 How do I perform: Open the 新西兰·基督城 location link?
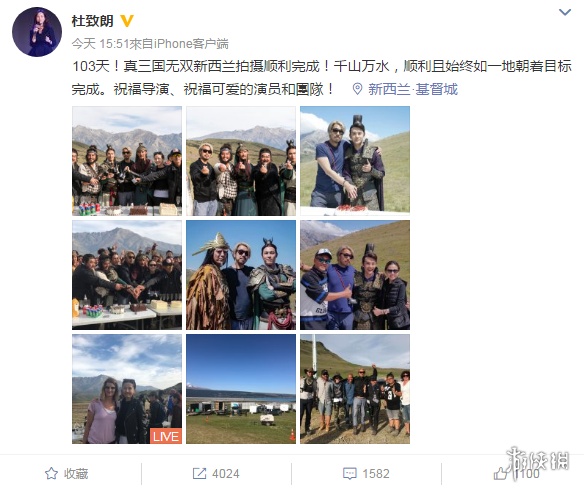[413, 89]
